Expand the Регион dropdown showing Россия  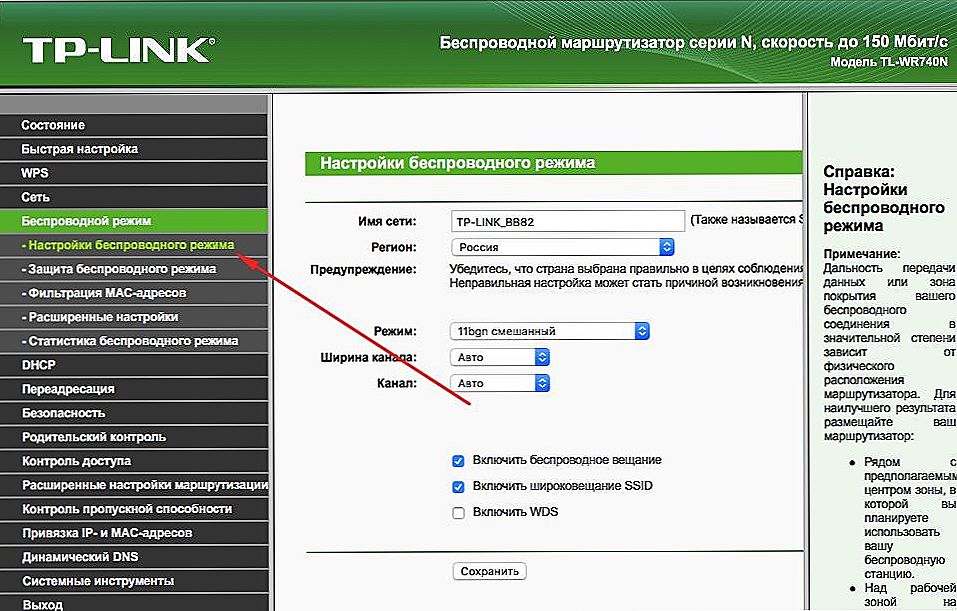click(562, 247)
